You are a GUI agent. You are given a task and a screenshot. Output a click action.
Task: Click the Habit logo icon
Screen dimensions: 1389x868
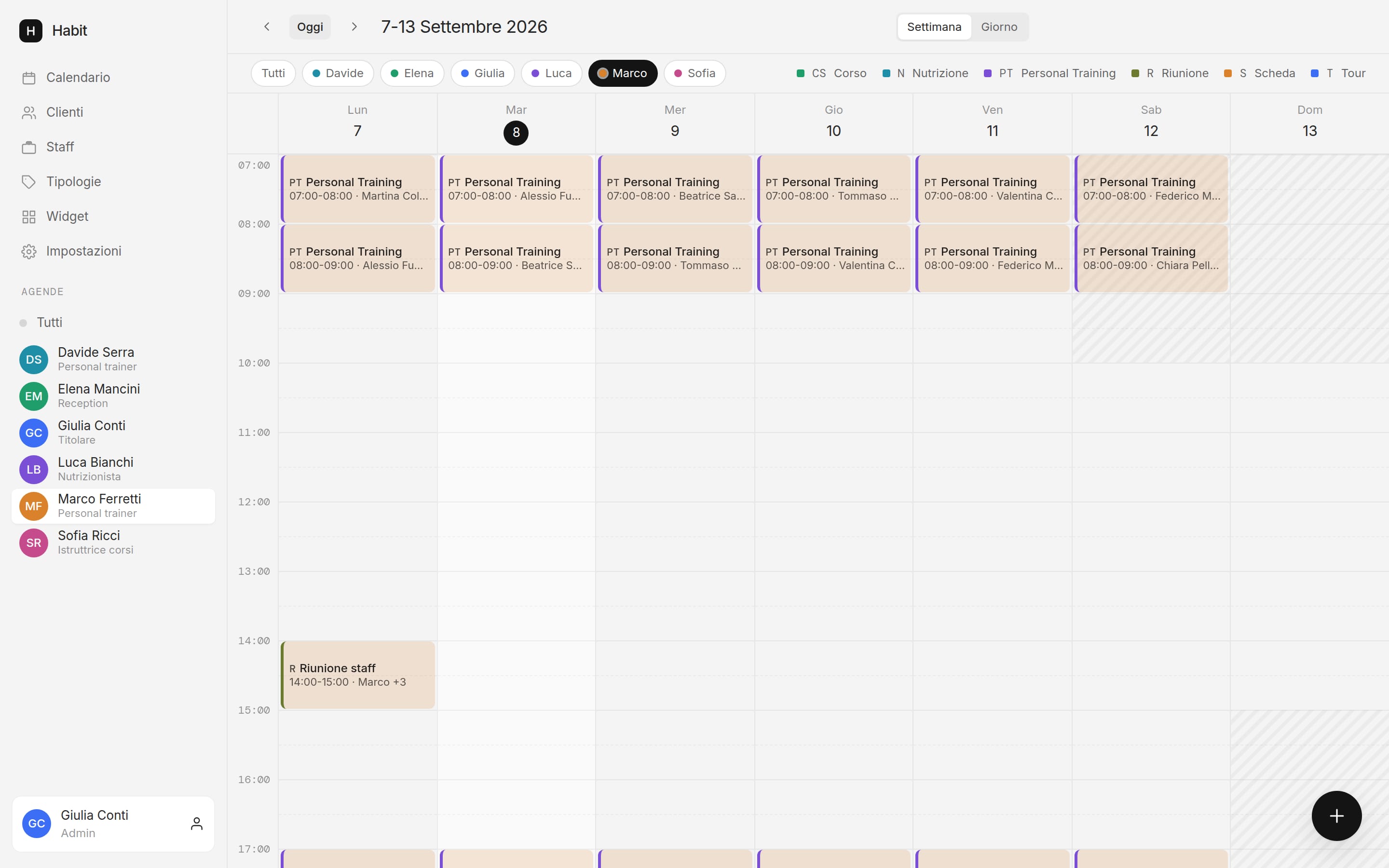tap(30, 30)
